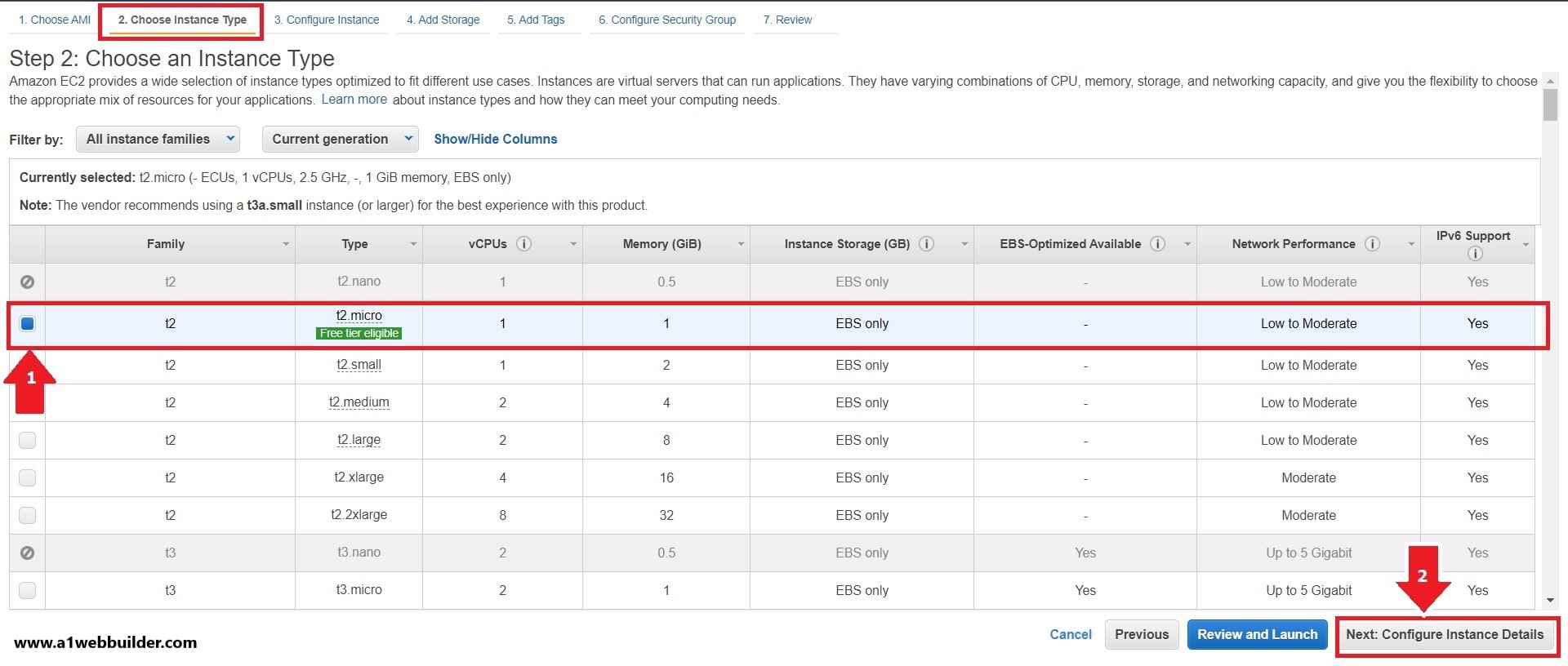The image size is (1568, 666).
Task: Open the Network Performance column sort arrow
Action: [x=1411, y=244]
